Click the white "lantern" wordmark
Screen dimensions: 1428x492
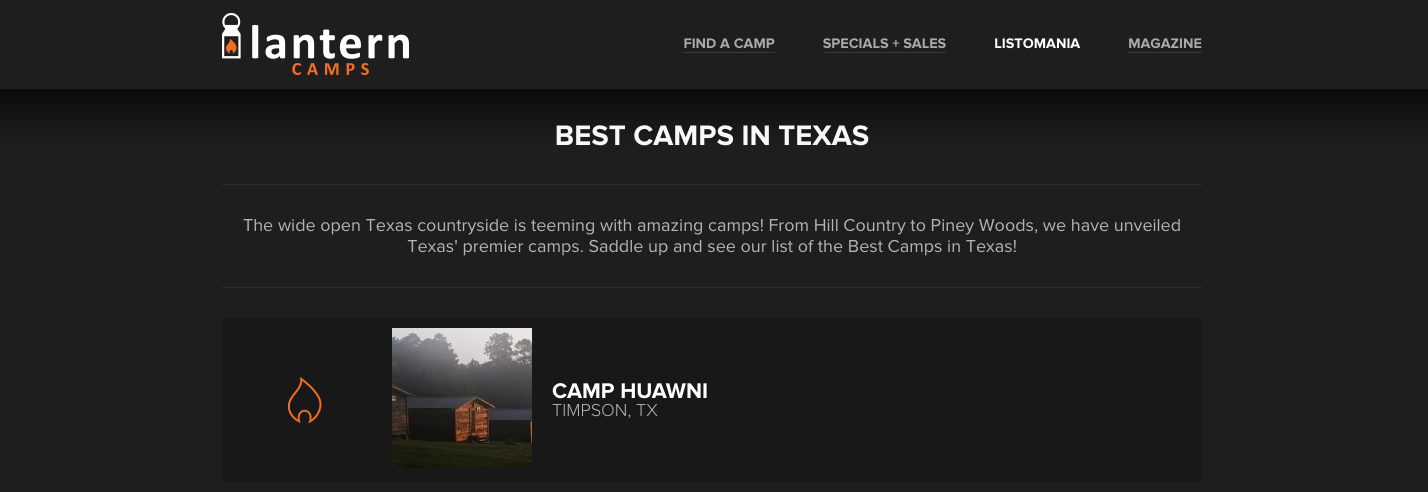[329, 44]
